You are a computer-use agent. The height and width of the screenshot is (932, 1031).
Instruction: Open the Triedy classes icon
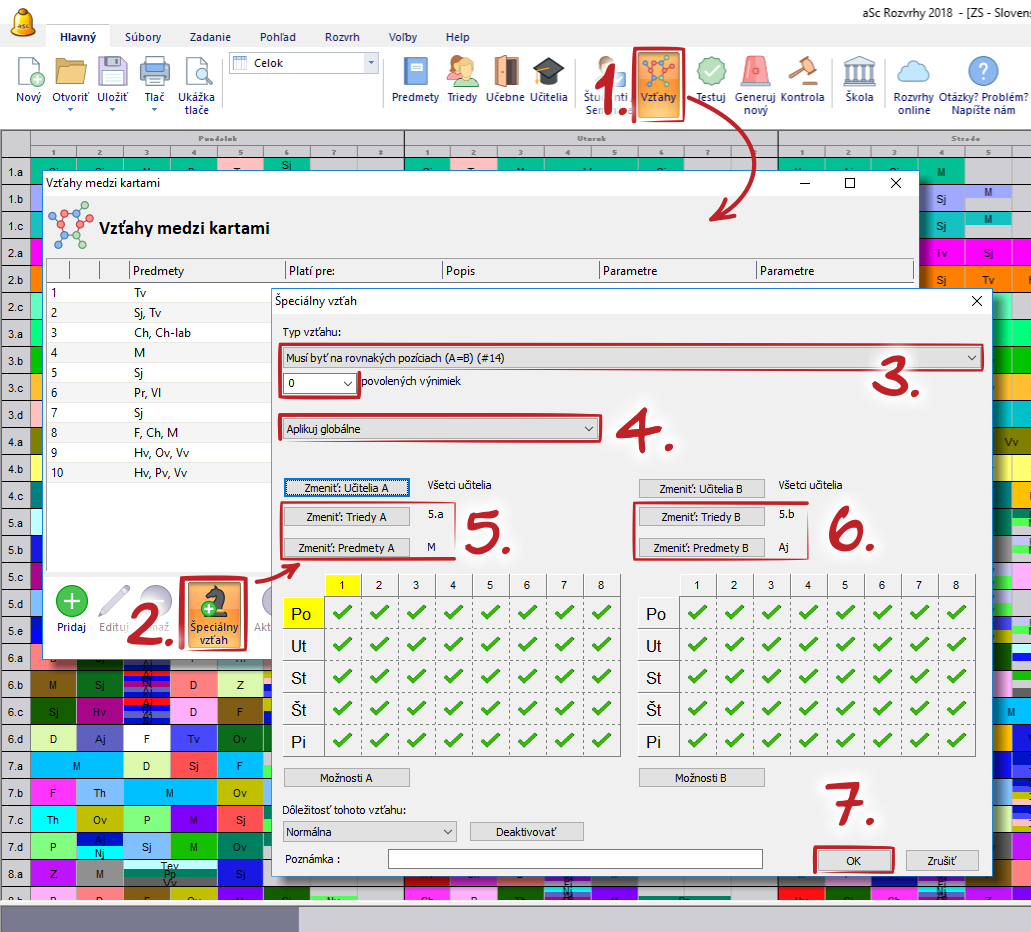coord(462,72)
